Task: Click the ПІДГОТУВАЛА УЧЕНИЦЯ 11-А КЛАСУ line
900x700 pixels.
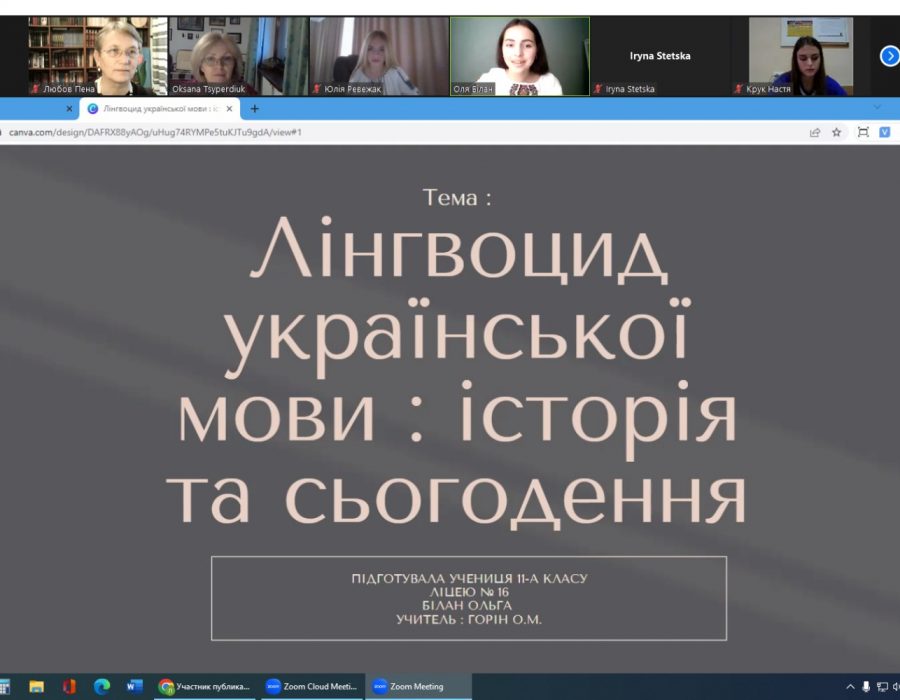Action: point(470,578)
